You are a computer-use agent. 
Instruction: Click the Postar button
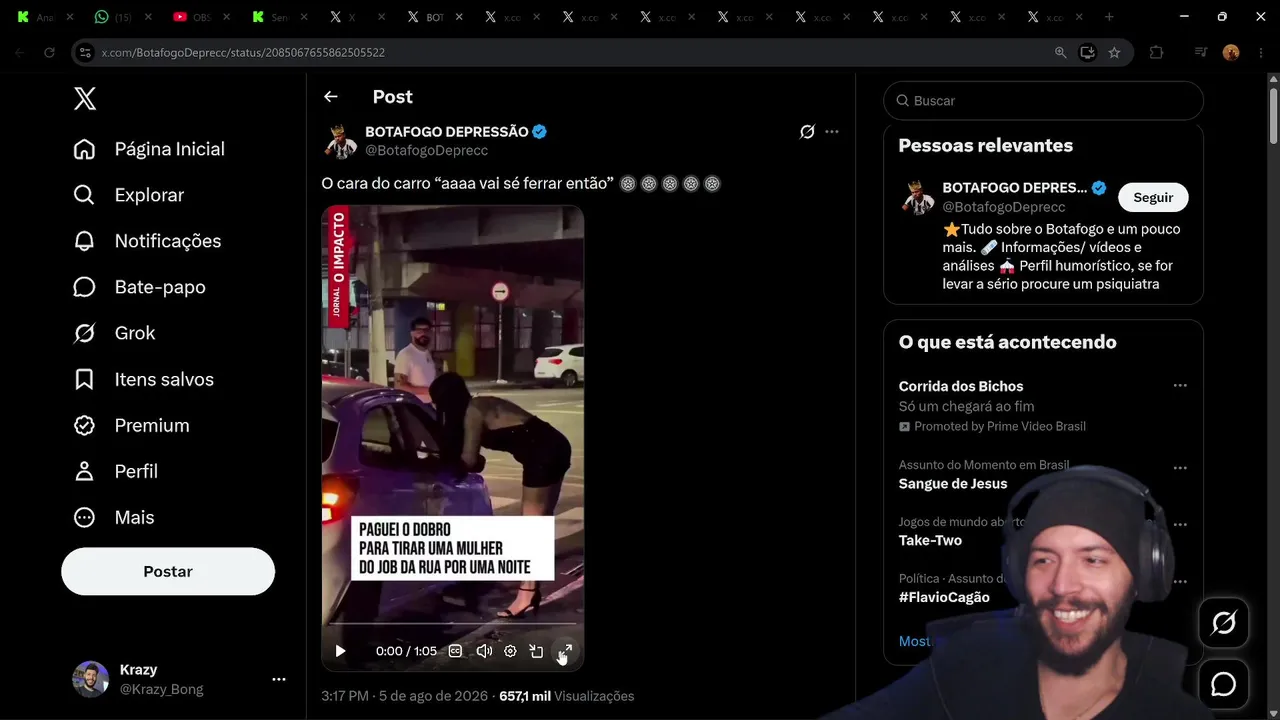pyautogui.click(x=168, y=571)
